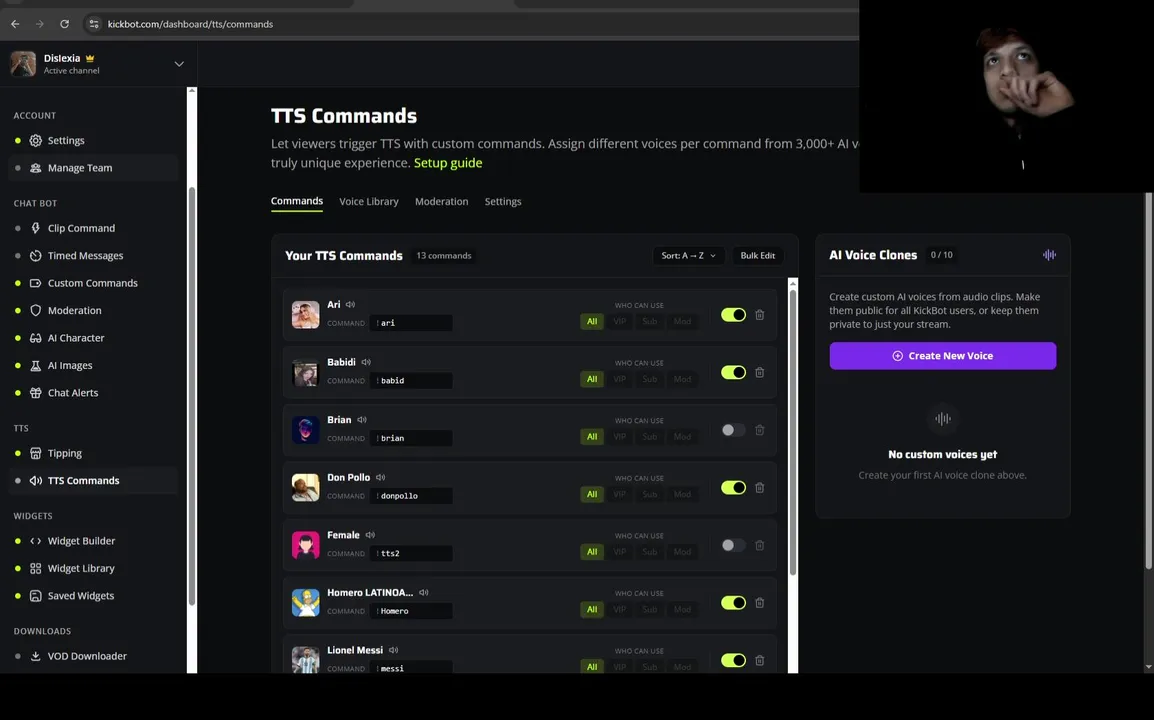Delete the Babidi command trash icon
The width and height of the screenshot is (1154, 720).
(x=760, y=372)
